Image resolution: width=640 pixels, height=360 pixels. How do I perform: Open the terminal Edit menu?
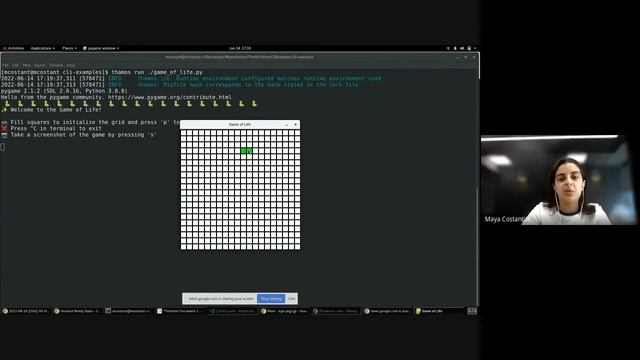pyautogui.click(x=16, y=65)
